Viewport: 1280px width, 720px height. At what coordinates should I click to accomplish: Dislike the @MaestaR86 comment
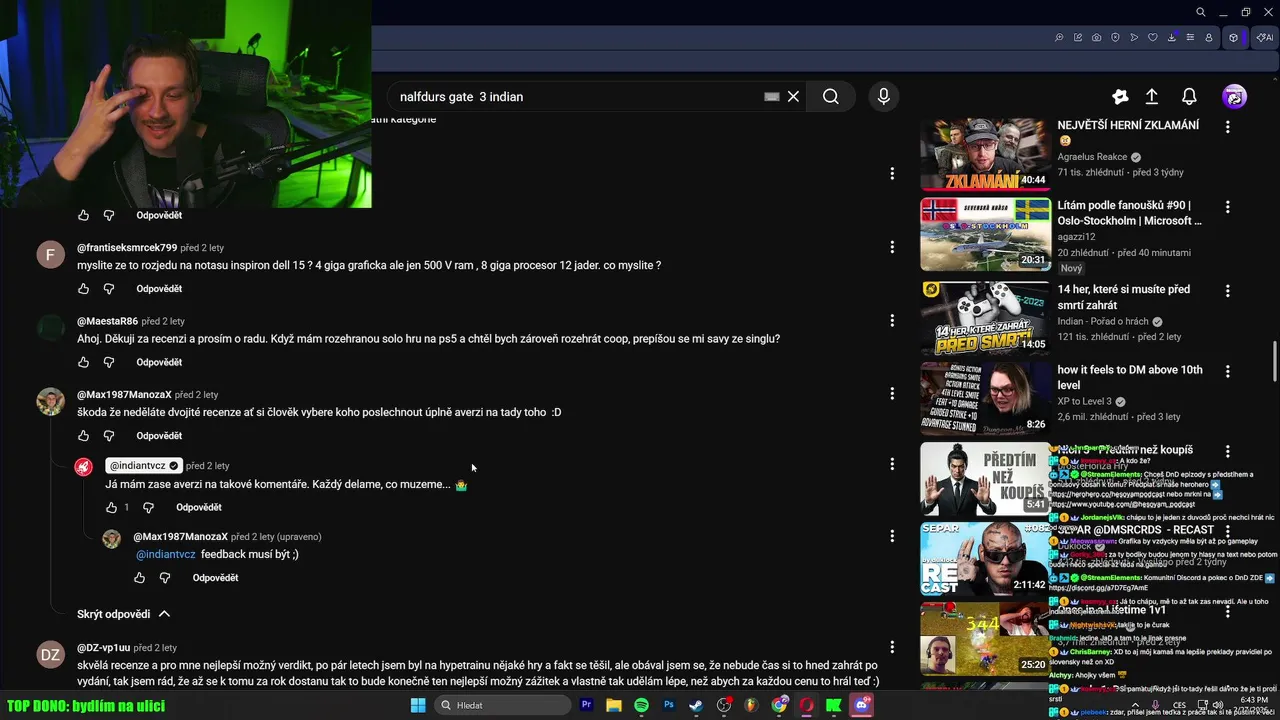[109, 362]
